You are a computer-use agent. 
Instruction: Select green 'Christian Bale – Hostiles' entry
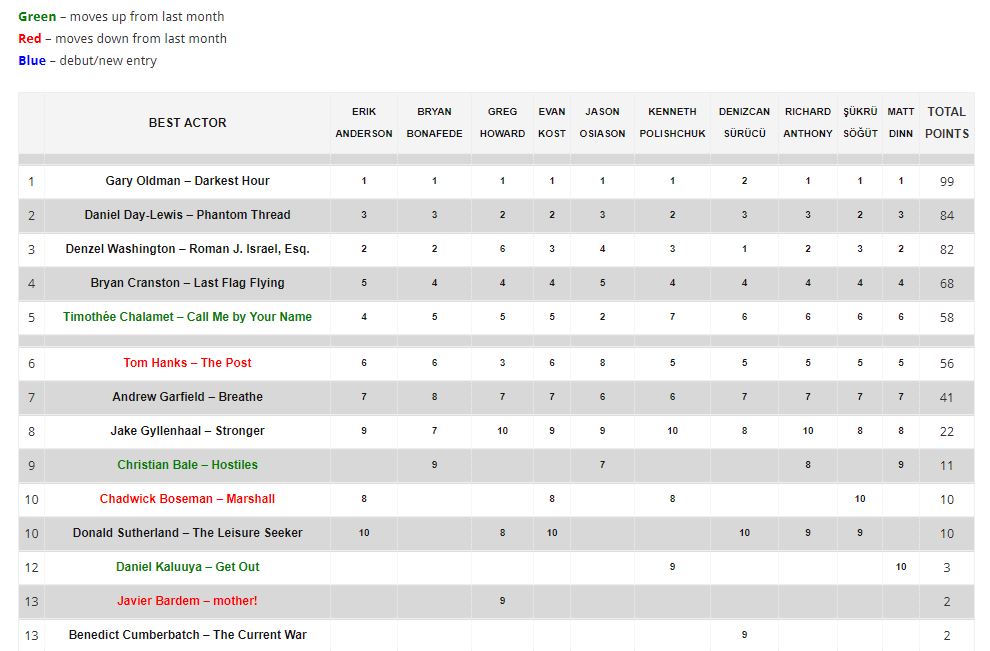point(188,465)
